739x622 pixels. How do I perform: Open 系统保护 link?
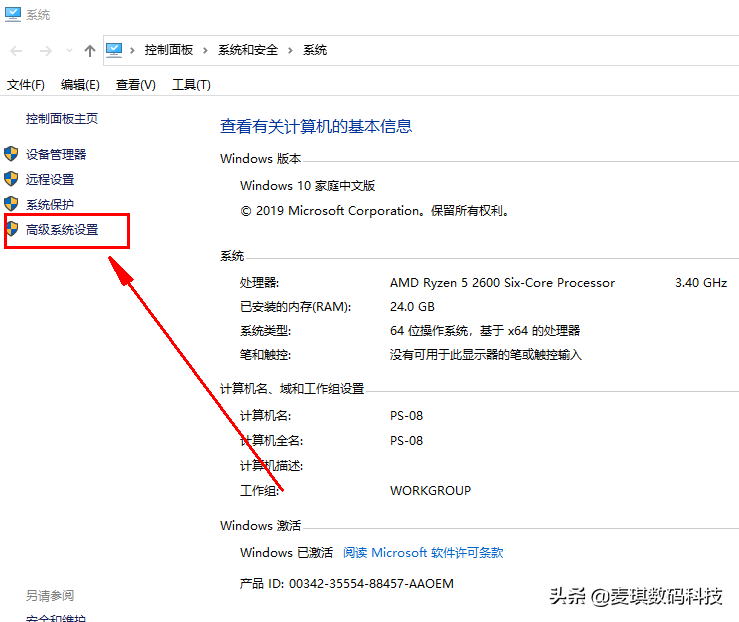50,205
